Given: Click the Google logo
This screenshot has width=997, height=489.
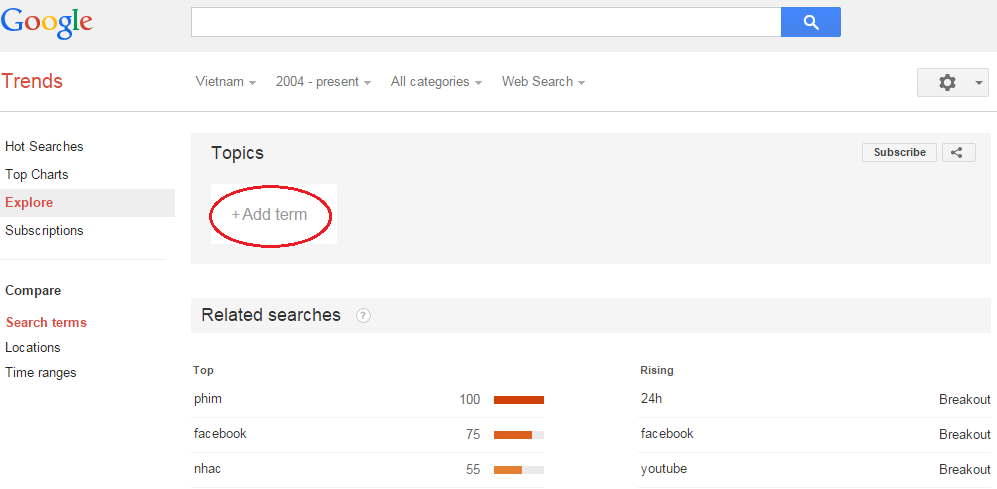Looking at the screenshot, I should tap(46, 23).
